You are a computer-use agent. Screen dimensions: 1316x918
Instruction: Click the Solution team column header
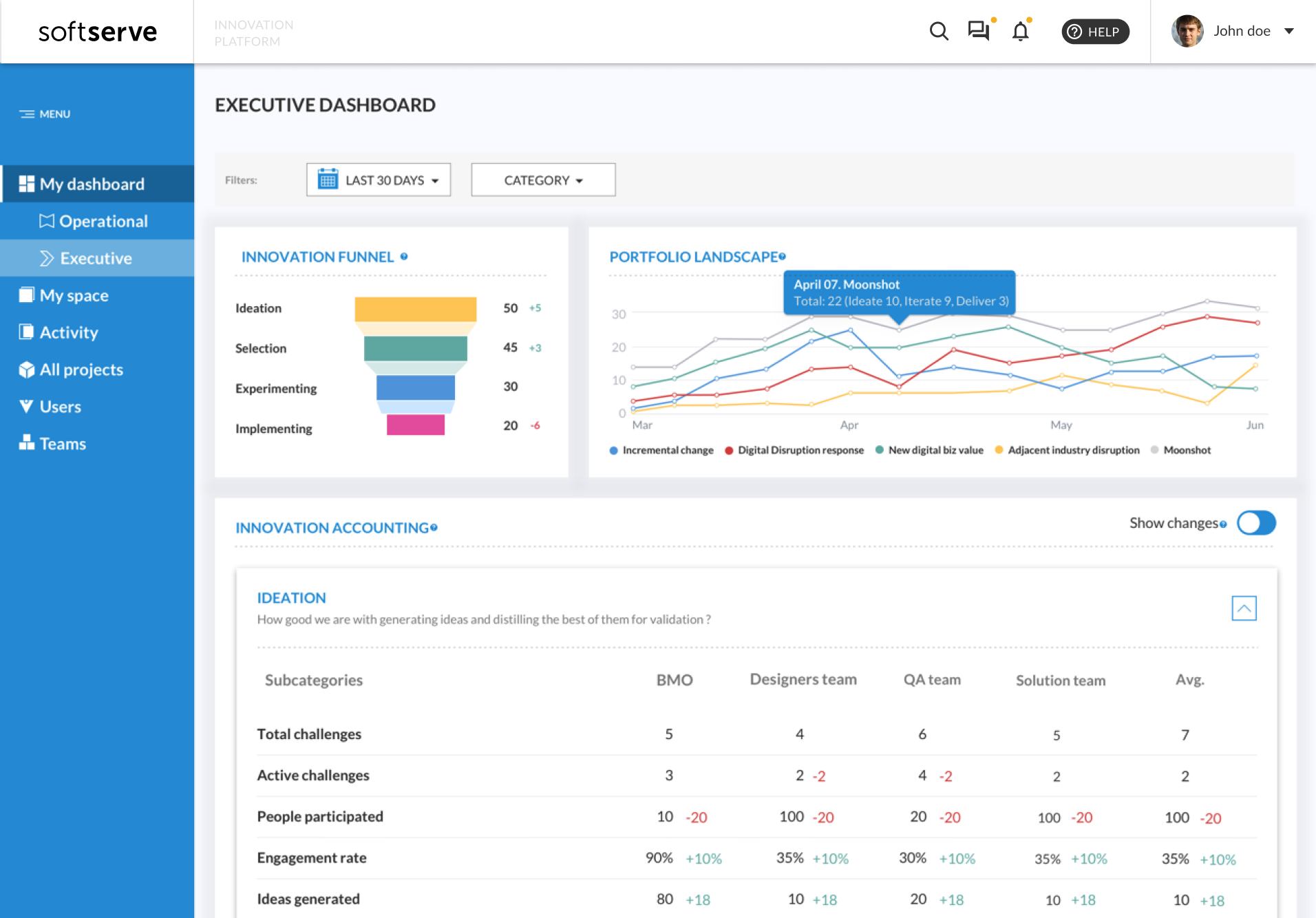[x=1061, y=681]
